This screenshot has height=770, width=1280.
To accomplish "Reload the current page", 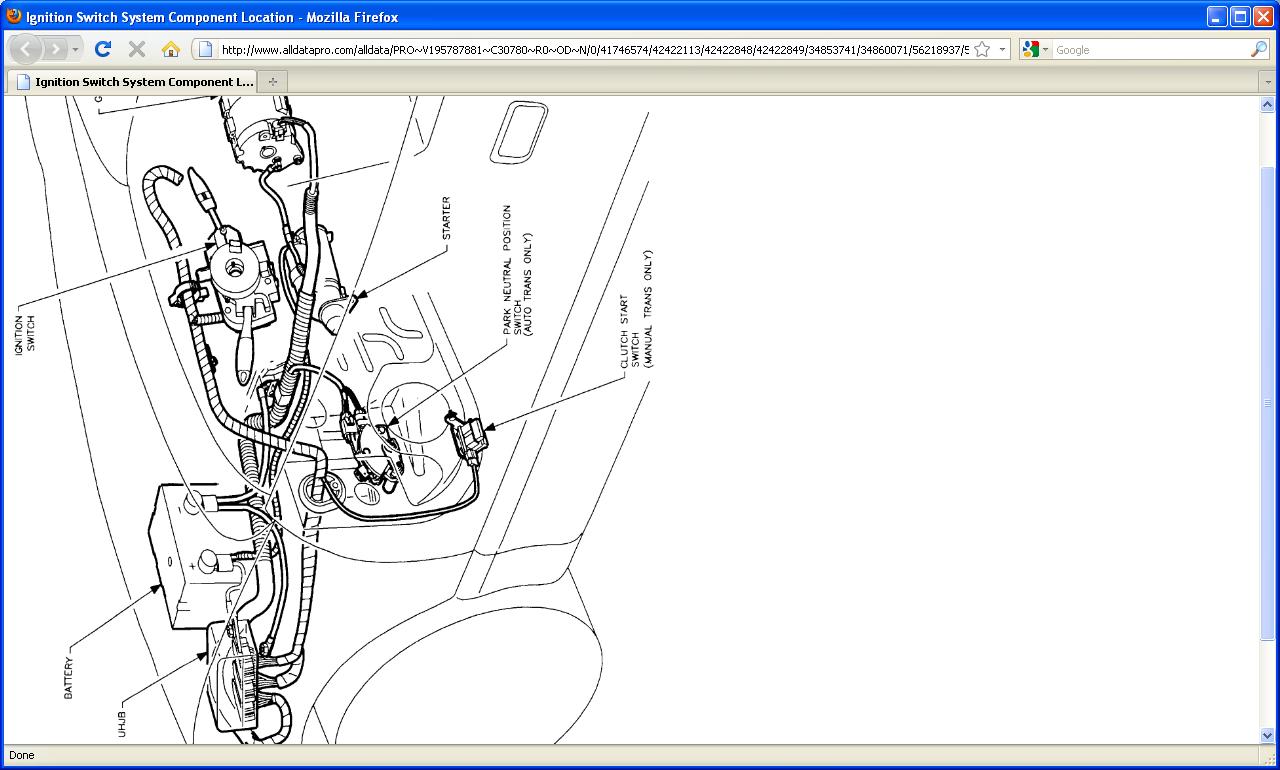I will (x=102, y=49).
